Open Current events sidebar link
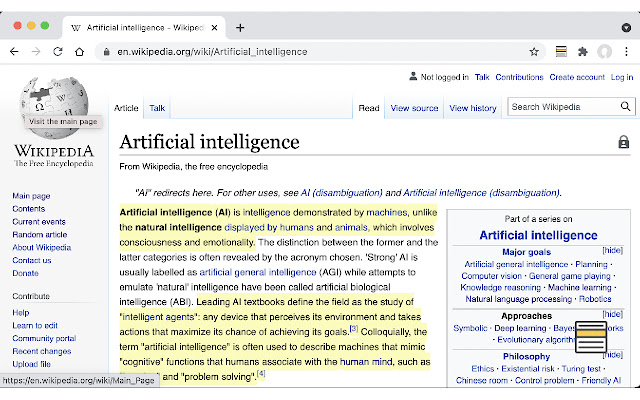640x400 pixels. 39,222
